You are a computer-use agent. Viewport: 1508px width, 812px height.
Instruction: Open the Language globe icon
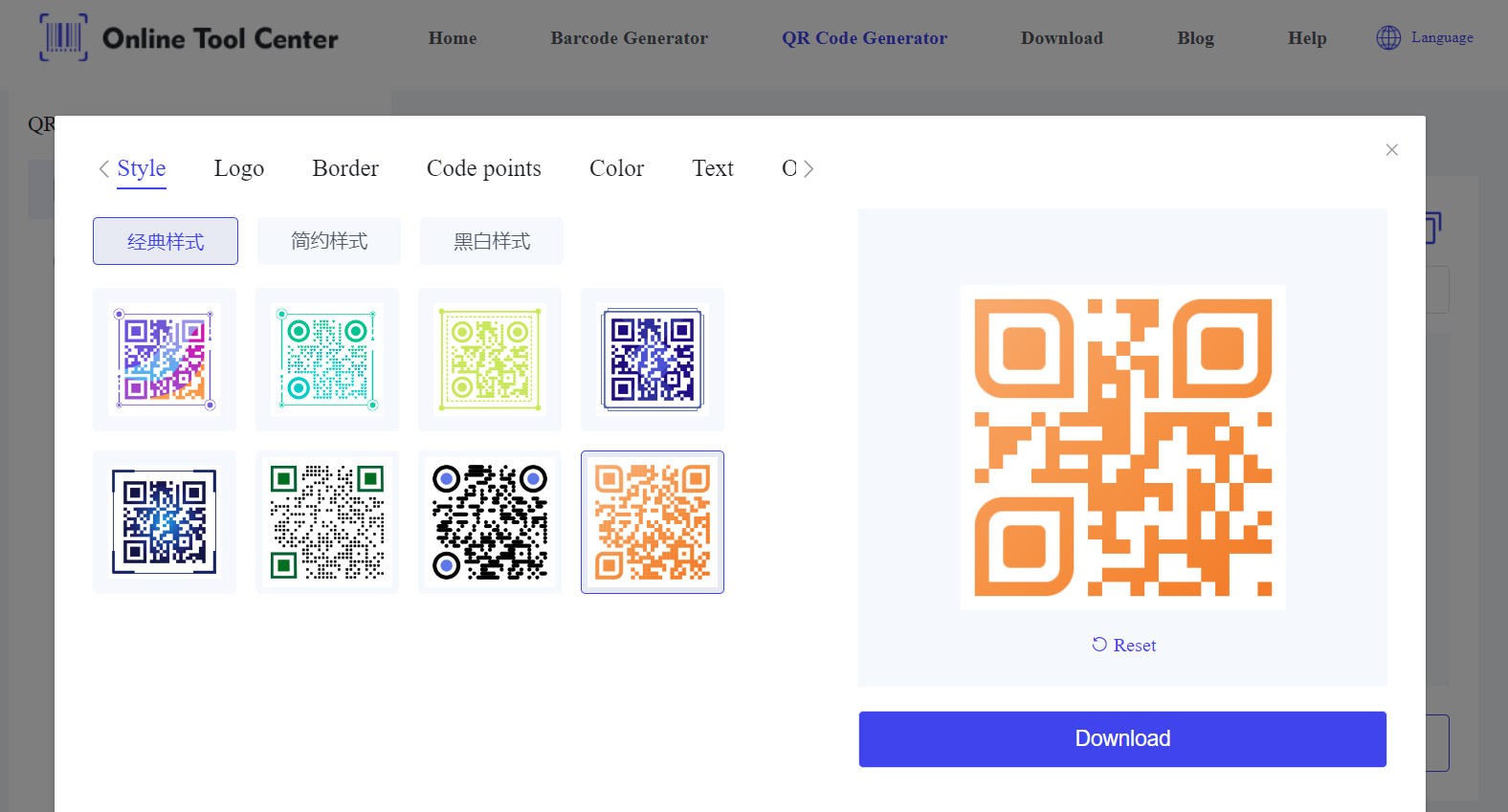[x=1388, y=38]
